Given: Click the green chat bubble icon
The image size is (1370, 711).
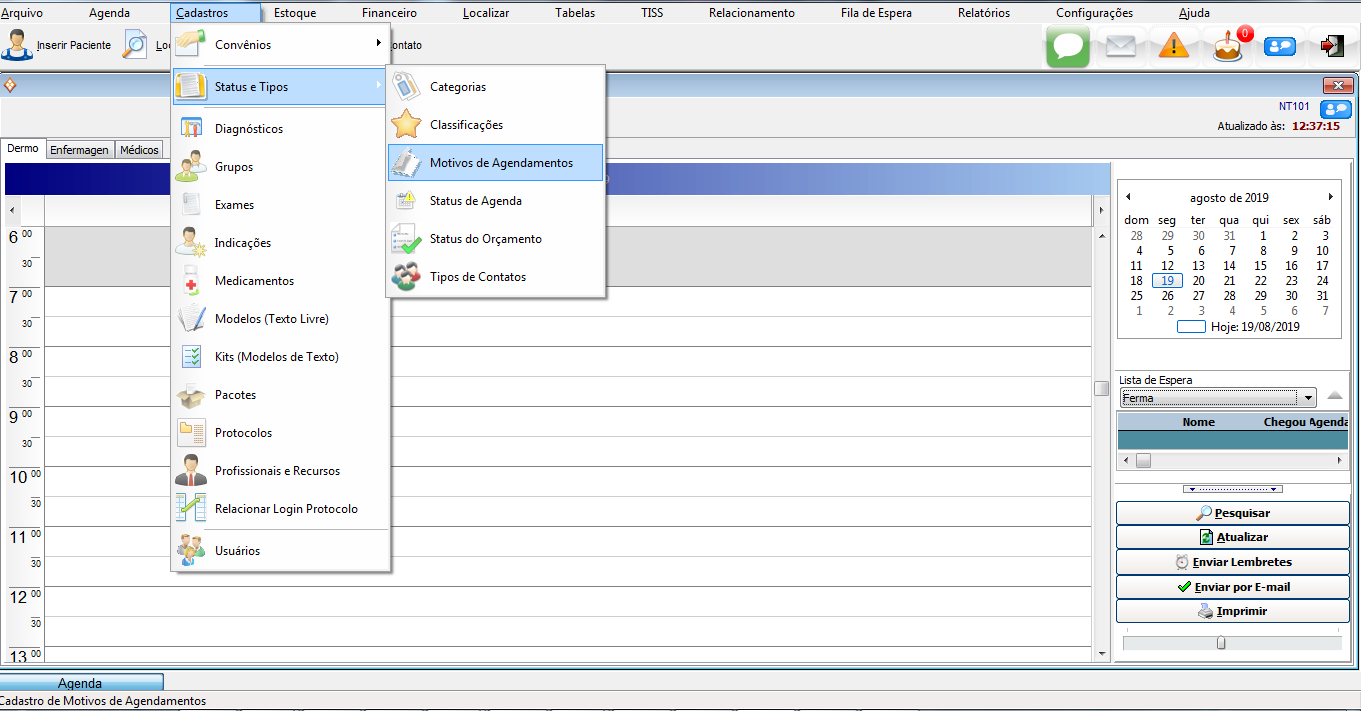Looking at the screenshot, I should tap(1067, 46).
